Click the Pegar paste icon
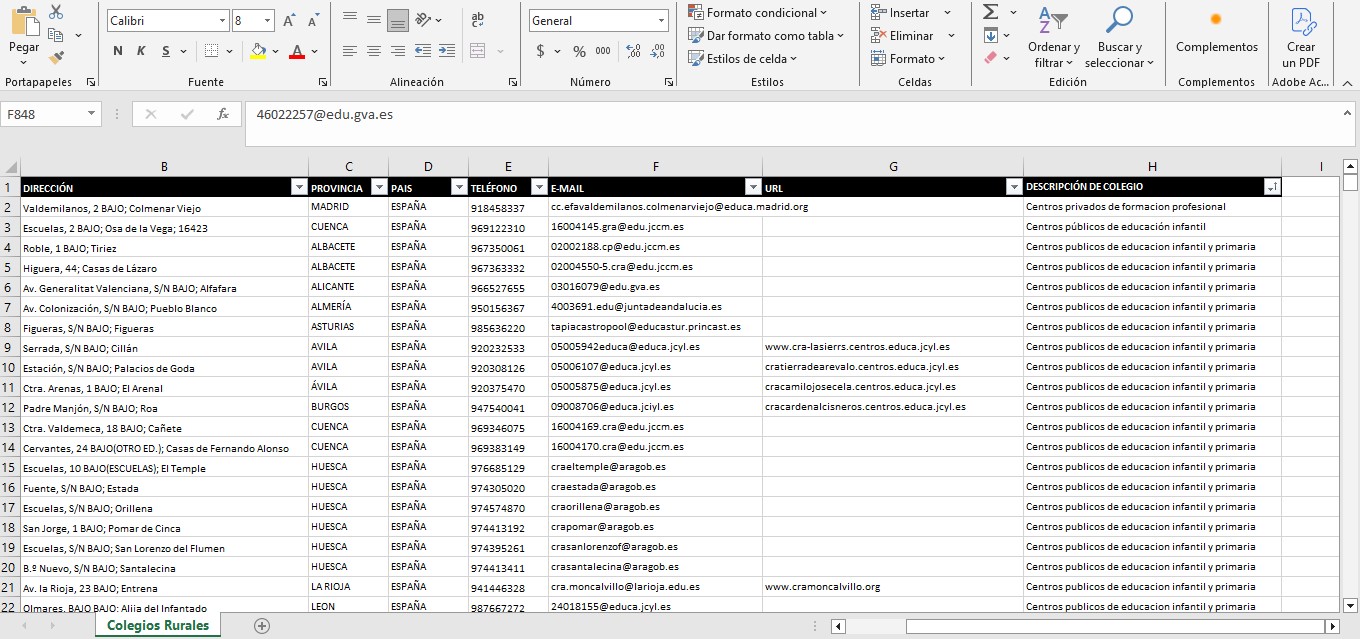The width and height of the screenshot is (1360, 639). [24, 20]
